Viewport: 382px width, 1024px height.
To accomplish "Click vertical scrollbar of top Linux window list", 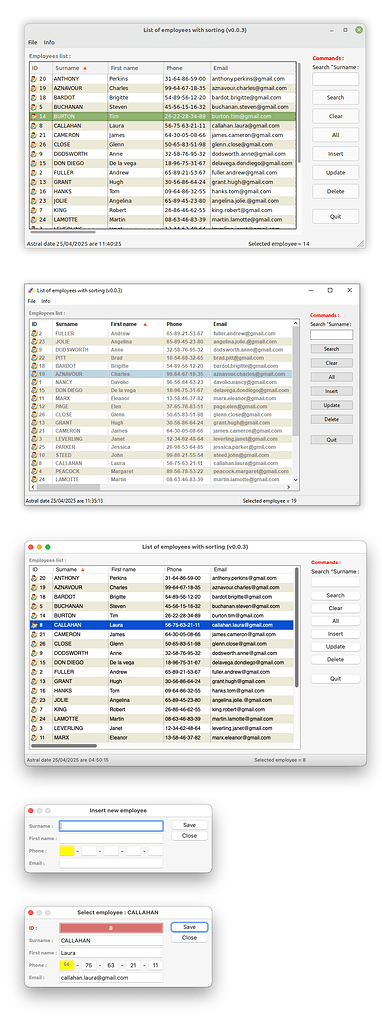I will point(300,112).
